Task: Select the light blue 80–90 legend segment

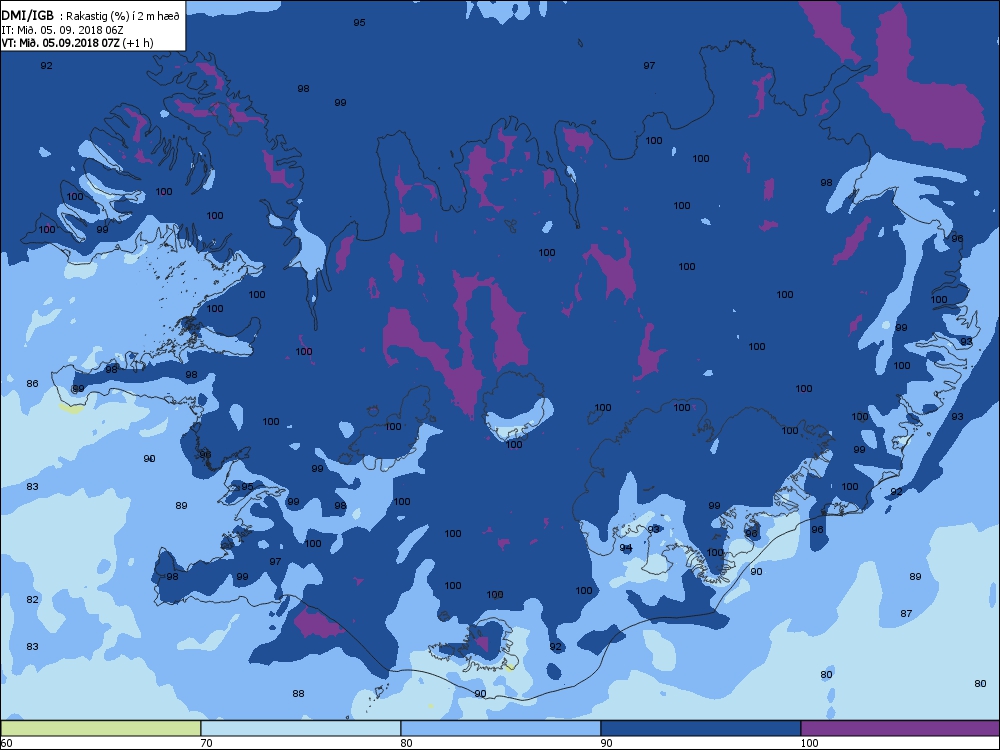Action: (x=501, y=728)
